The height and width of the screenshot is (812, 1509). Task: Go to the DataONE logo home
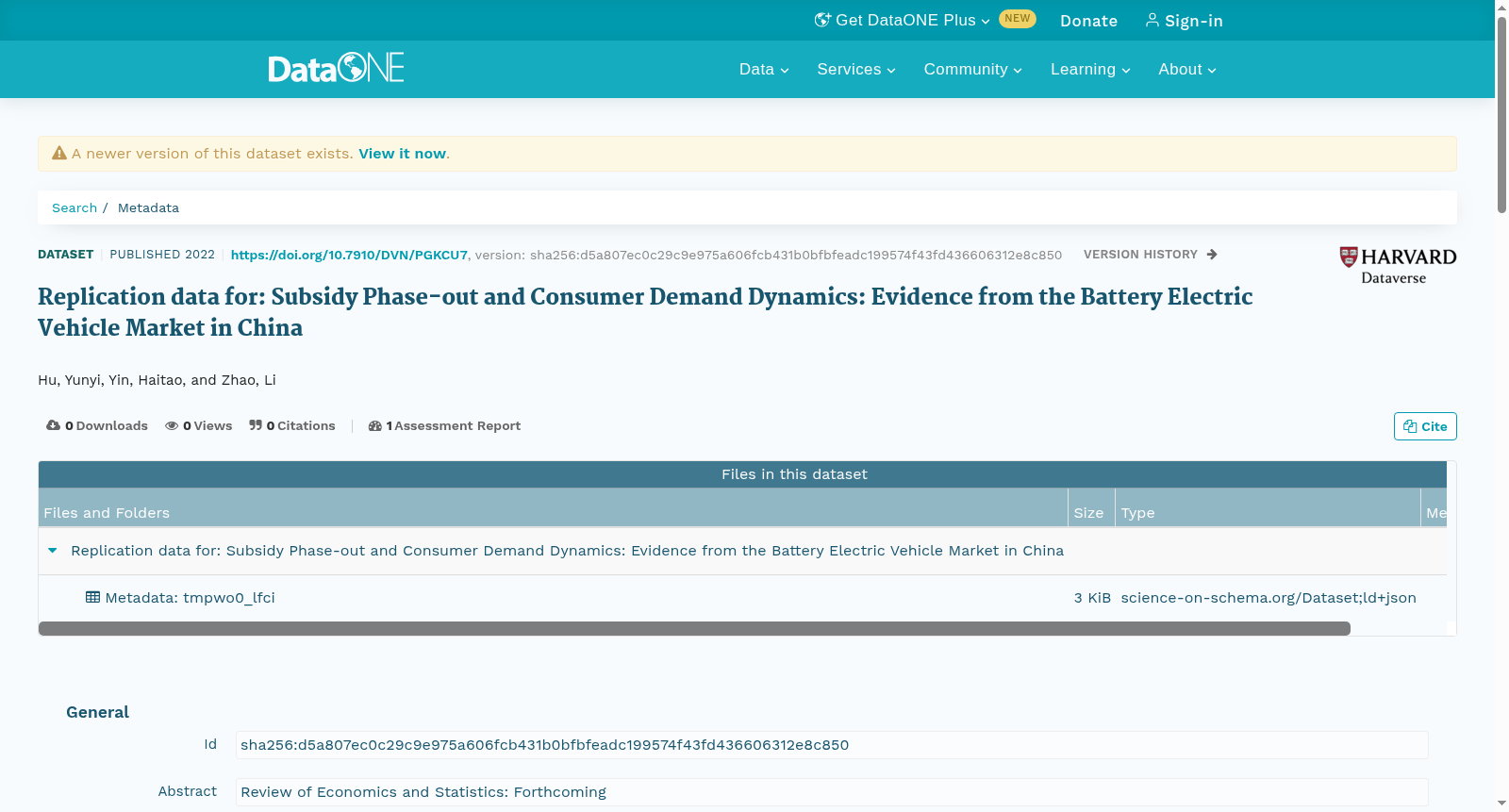click(x=336, y=68)
